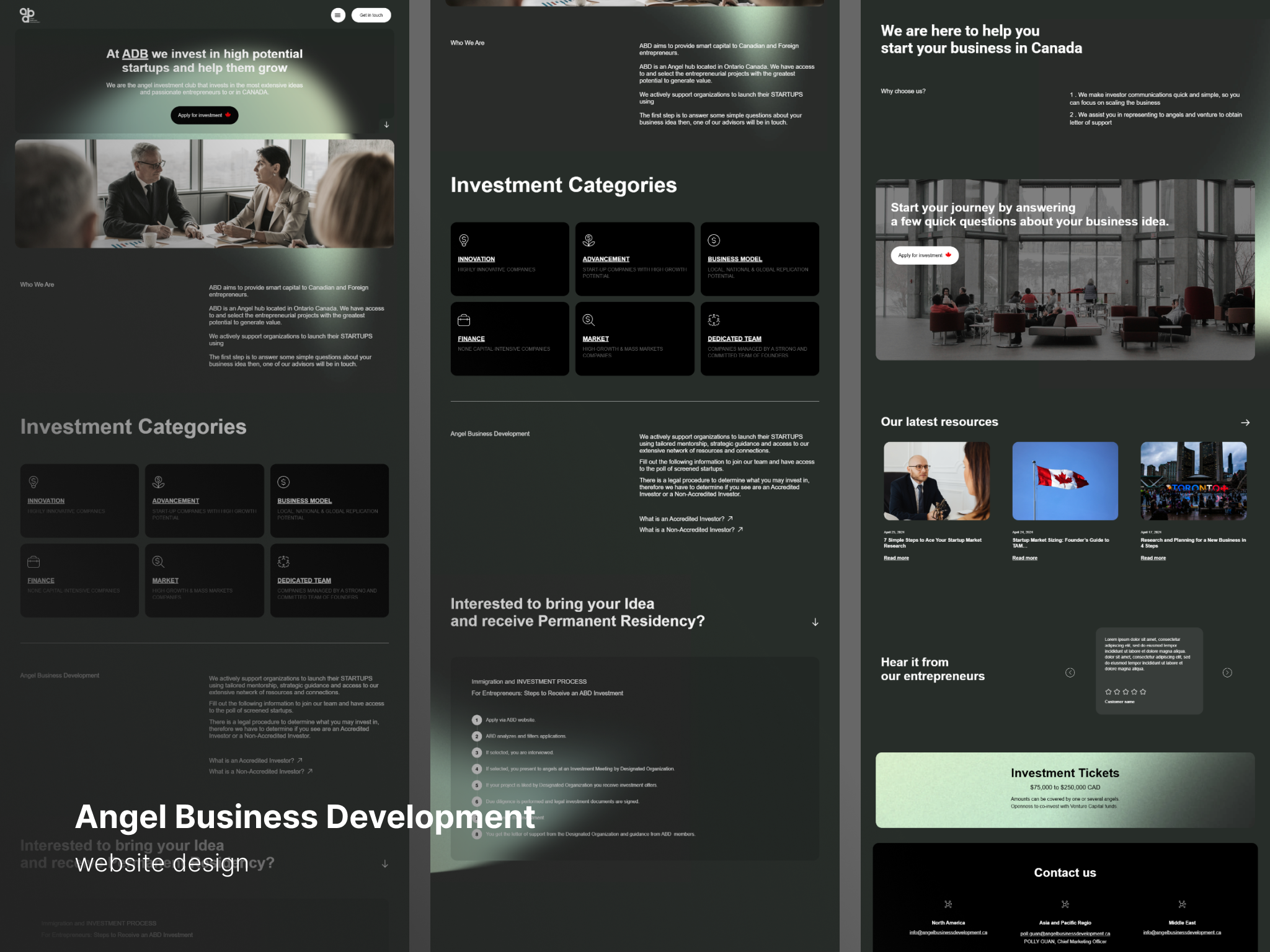Open What is a Non-Accredited Investor link
Screen dimensions: 1270x952
pos(690,530)
